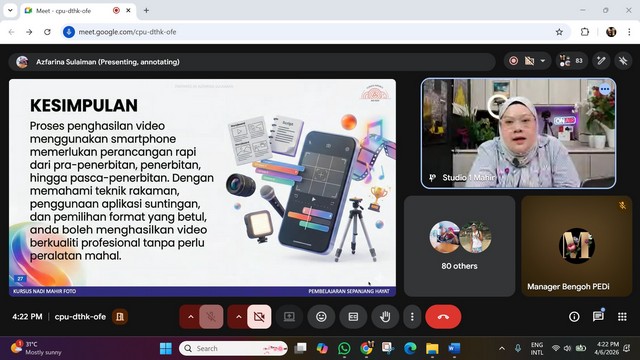Turn the camera on

(259, 317)
